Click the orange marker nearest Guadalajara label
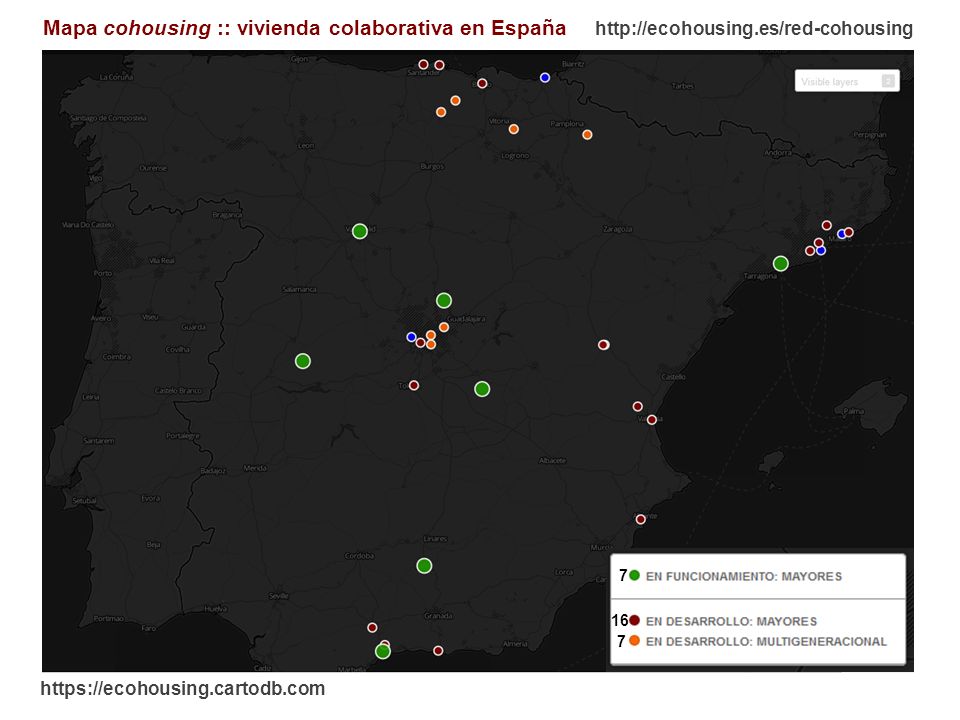 [x=444, y=328]
